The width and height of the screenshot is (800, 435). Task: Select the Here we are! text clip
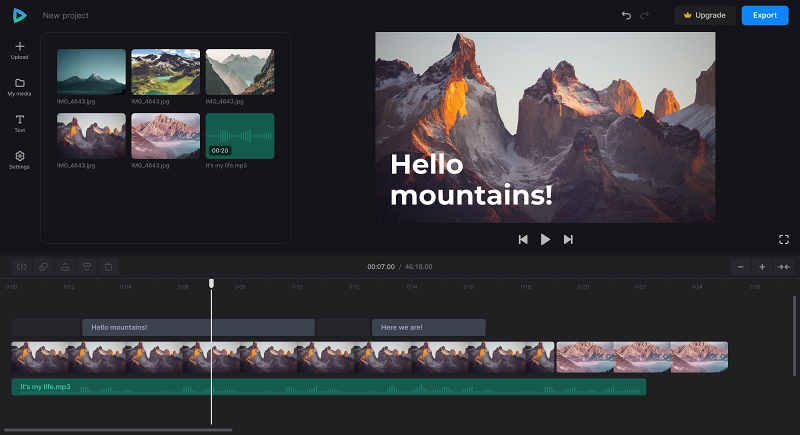(429, 327)
